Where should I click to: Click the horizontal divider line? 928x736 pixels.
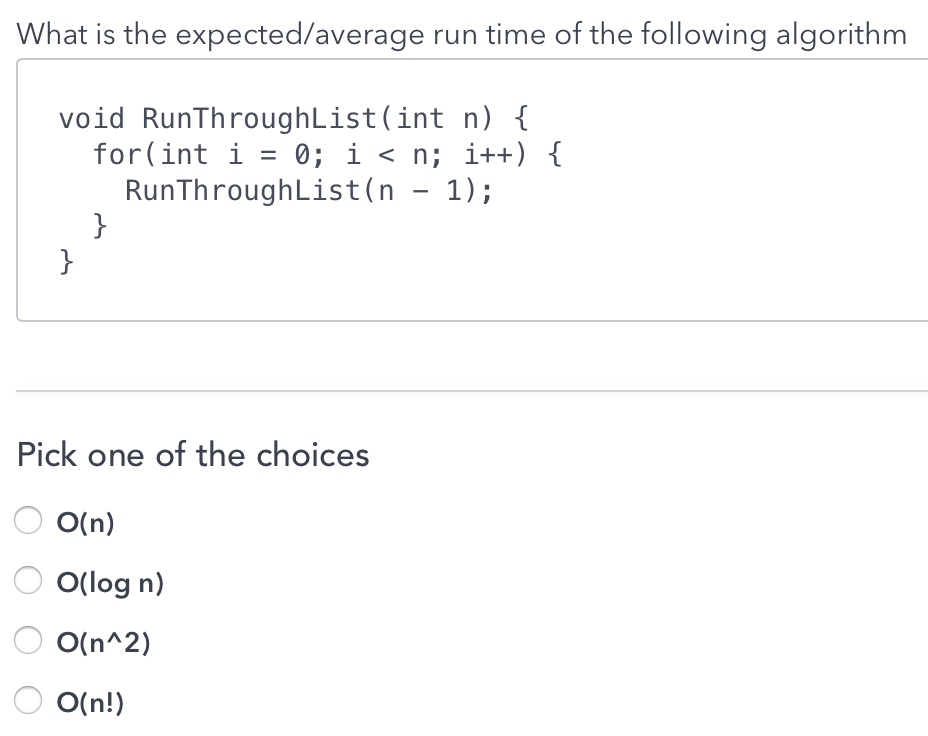[464, 390]
